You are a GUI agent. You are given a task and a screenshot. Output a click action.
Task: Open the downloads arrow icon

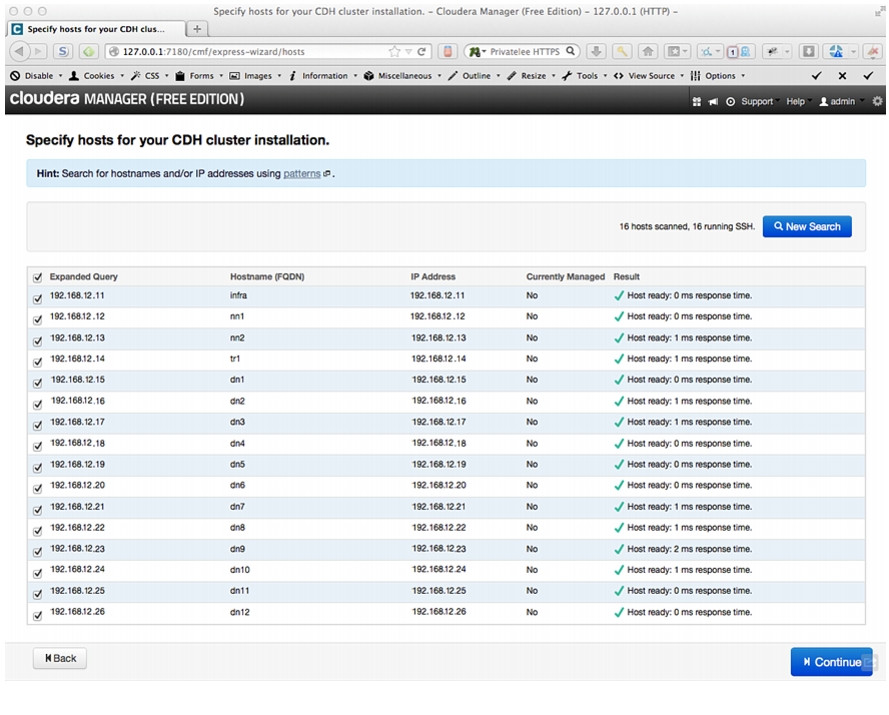(596, 52)
